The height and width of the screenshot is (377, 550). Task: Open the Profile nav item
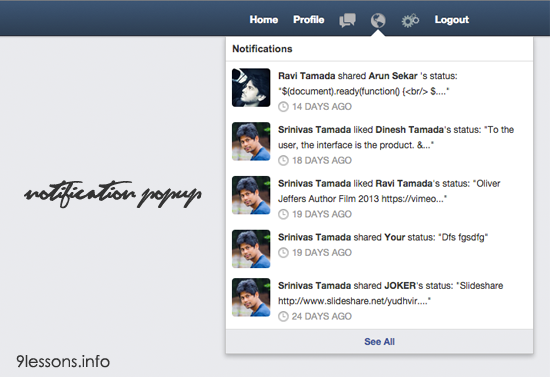click(x=309, y=20)
